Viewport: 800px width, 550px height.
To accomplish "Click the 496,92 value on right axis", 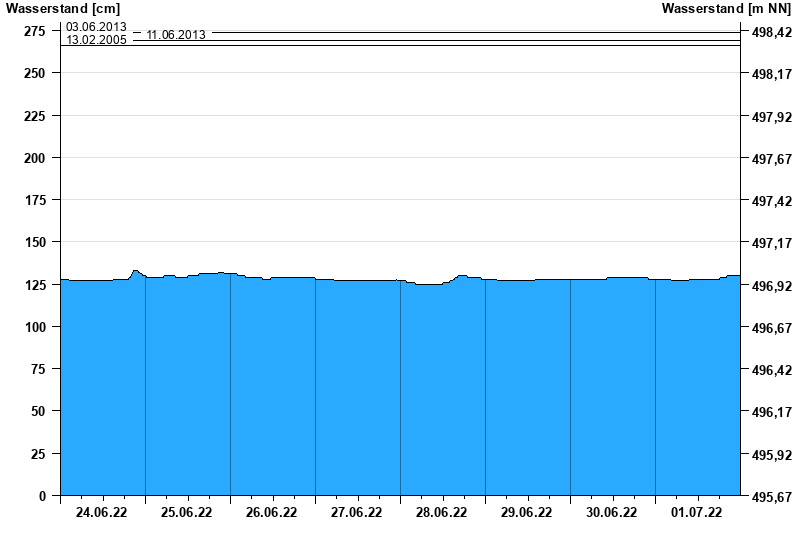I will point(771,287).
